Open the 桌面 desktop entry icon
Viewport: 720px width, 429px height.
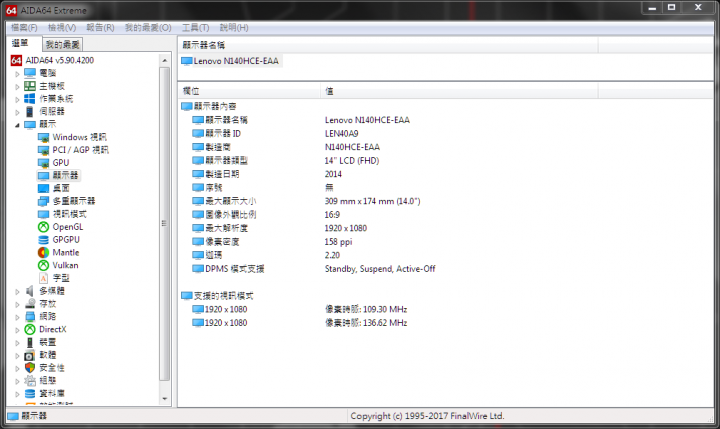(x=43, y=188)
